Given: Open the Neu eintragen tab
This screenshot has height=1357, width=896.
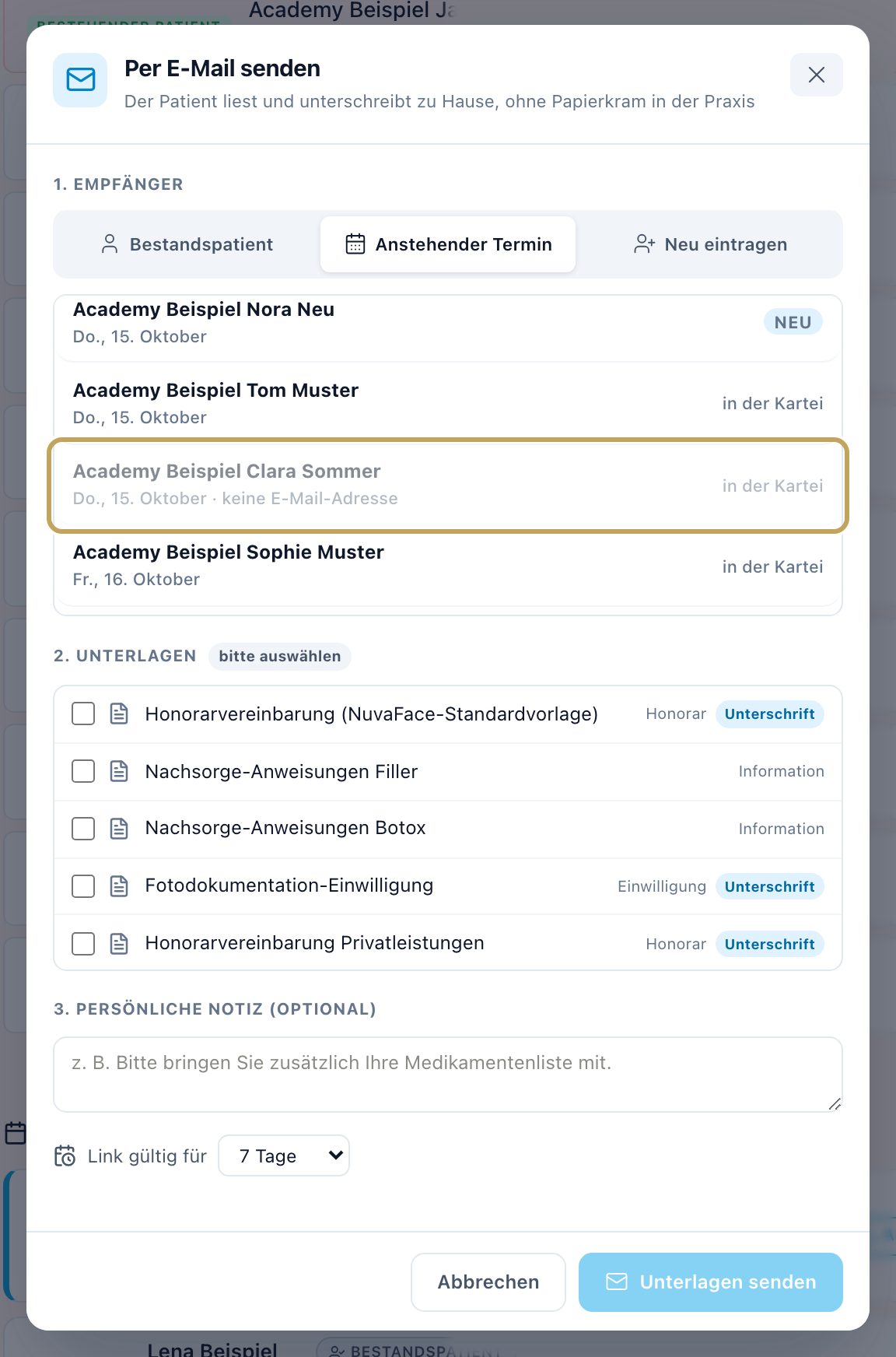Looking at the screenshot, I should (709, 244).
